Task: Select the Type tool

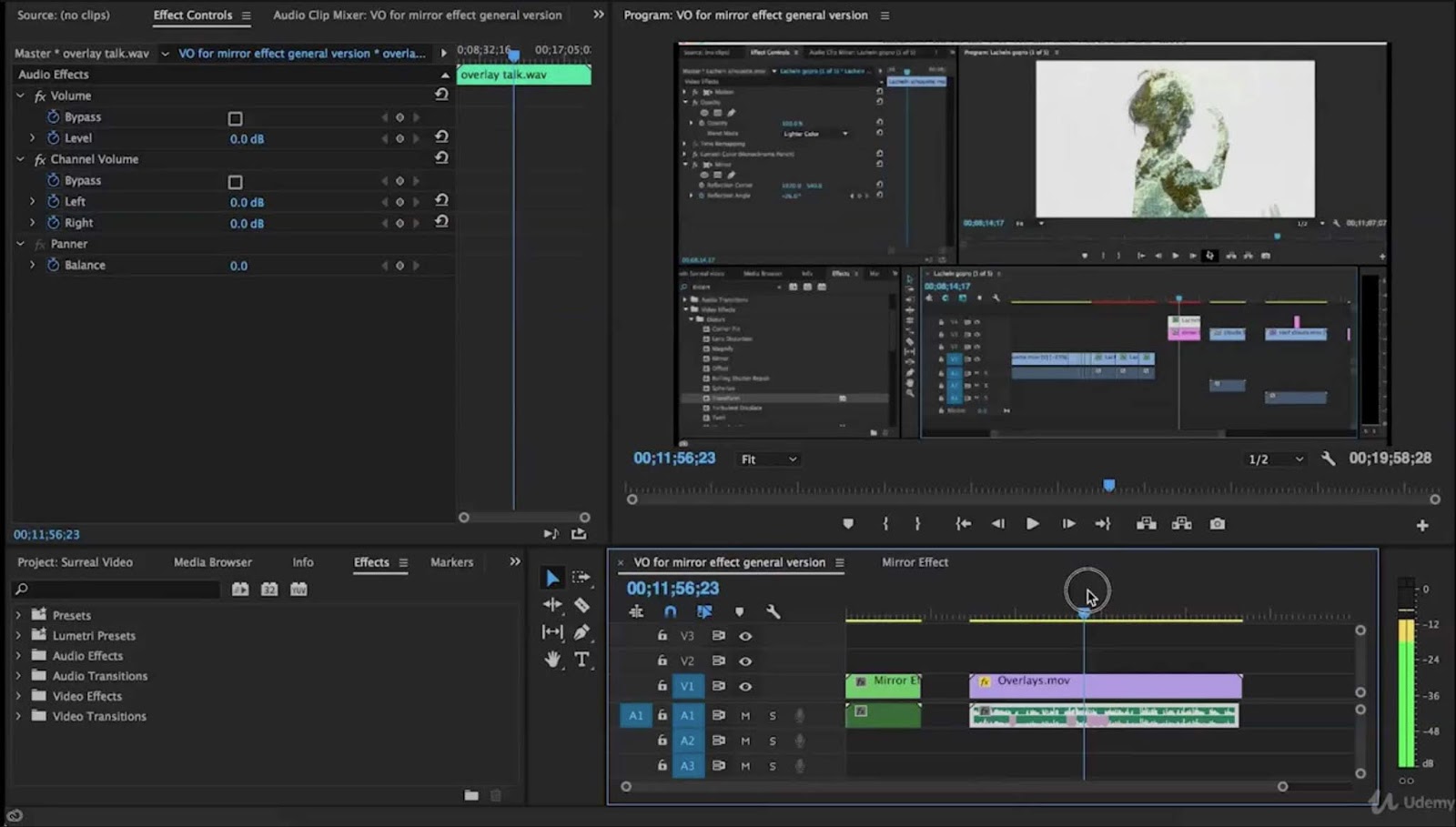Action: tap(581, 659)
